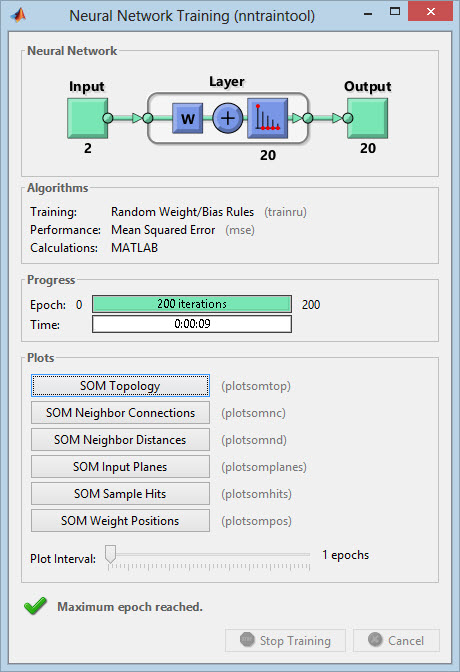Close the Neural Network Training window
Screen dimensions: 460x672
(x=430, y=12)
